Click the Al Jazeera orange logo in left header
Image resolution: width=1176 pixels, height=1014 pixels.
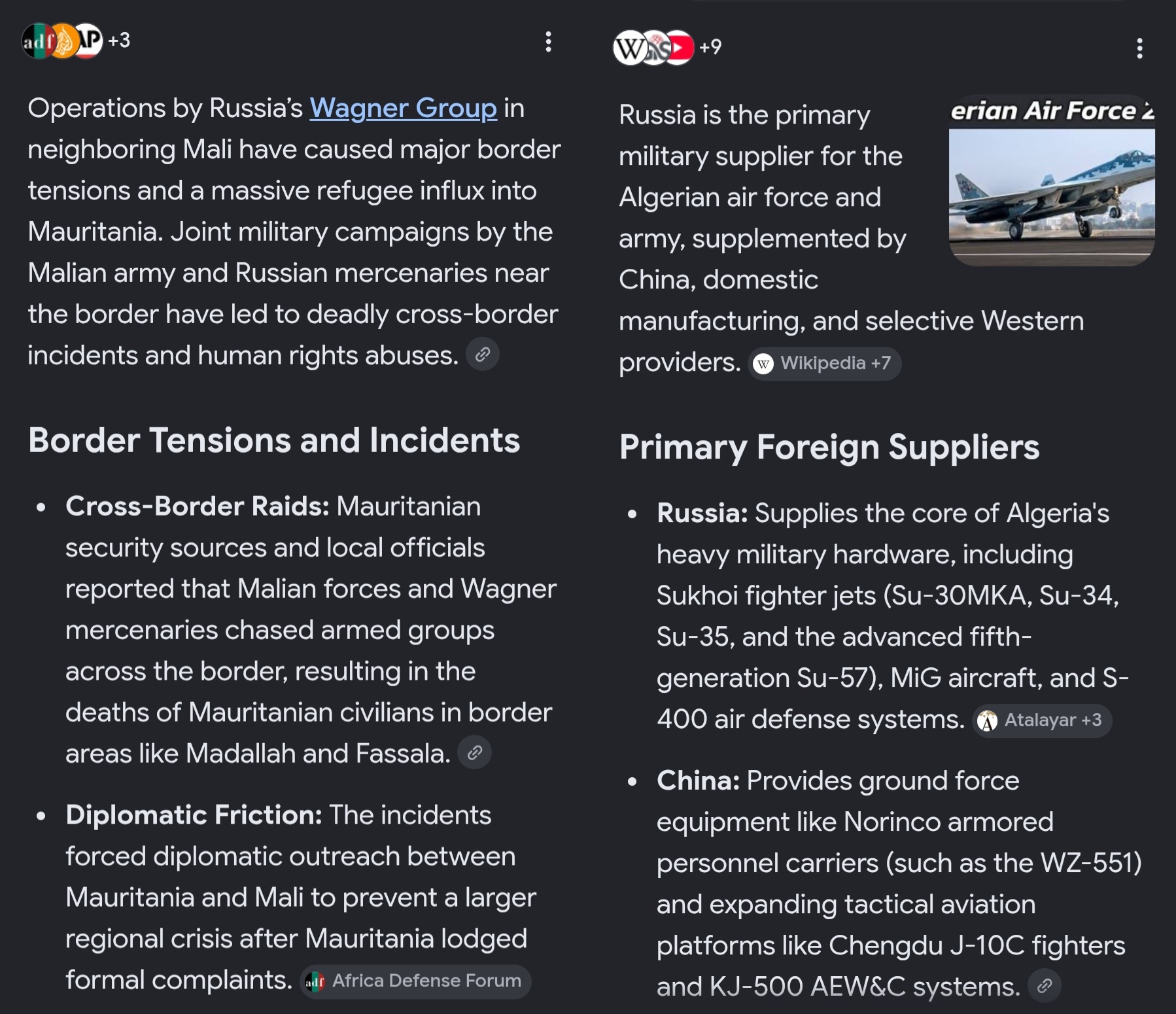click(64, 41)
